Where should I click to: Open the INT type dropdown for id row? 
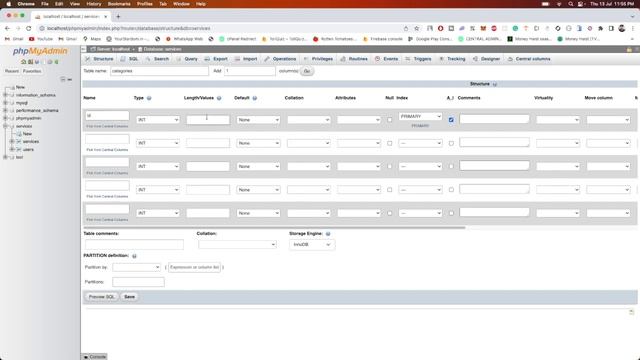click(x=158, y=120)
